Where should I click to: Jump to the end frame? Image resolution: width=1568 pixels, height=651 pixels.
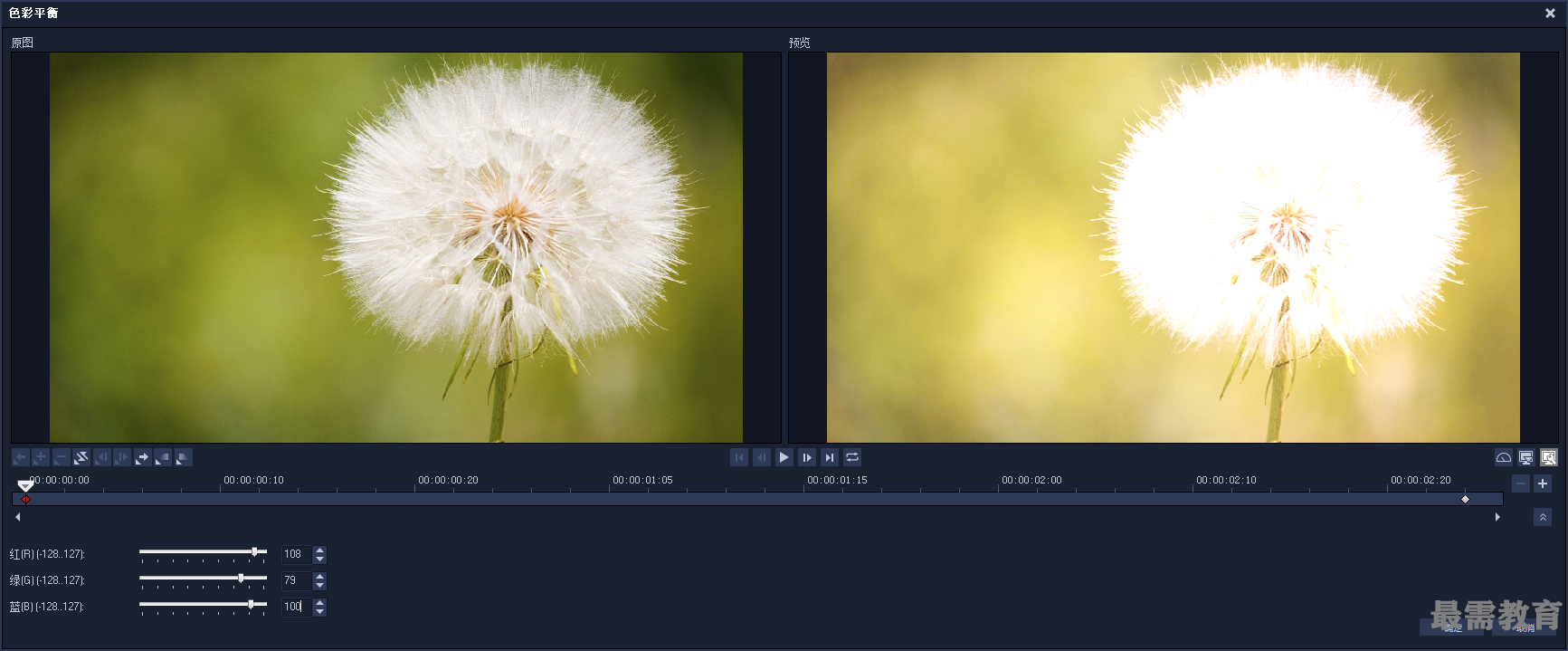(x=830, y=458)
